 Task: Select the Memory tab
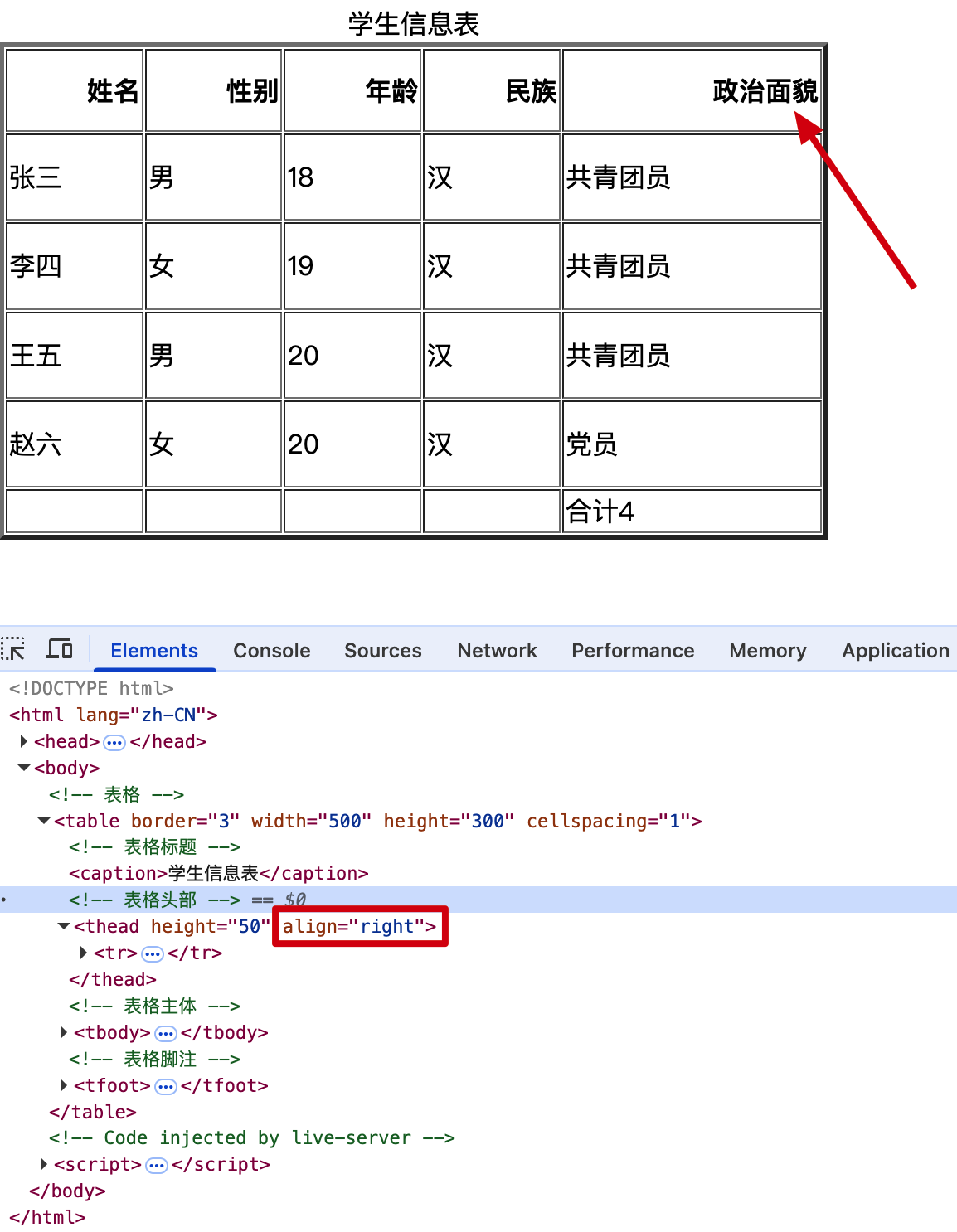pos(768,651)
